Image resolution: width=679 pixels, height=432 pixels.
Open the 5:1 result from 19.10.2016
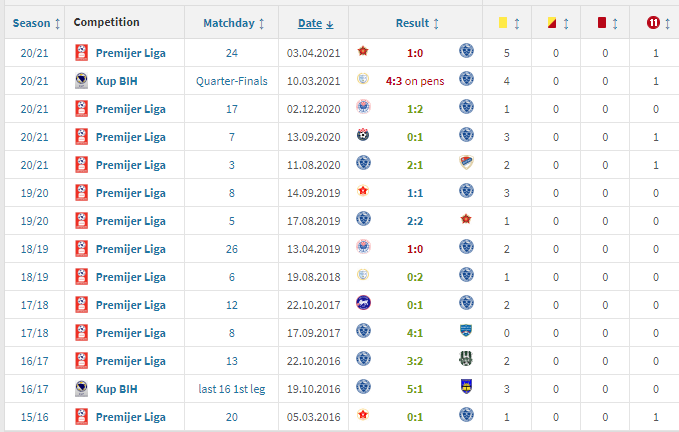point(415,389)
